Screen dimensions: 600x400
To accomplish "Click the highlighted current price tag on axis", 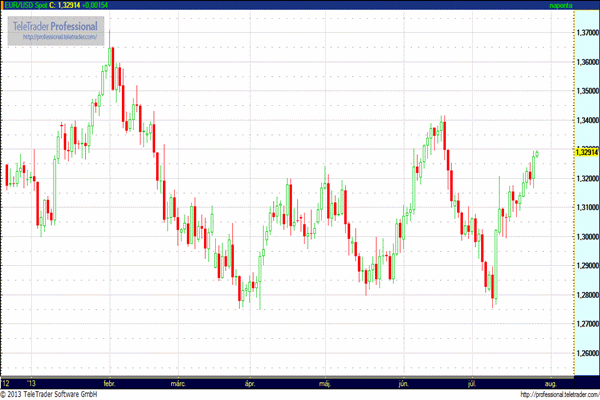I will tap(585, 151).
